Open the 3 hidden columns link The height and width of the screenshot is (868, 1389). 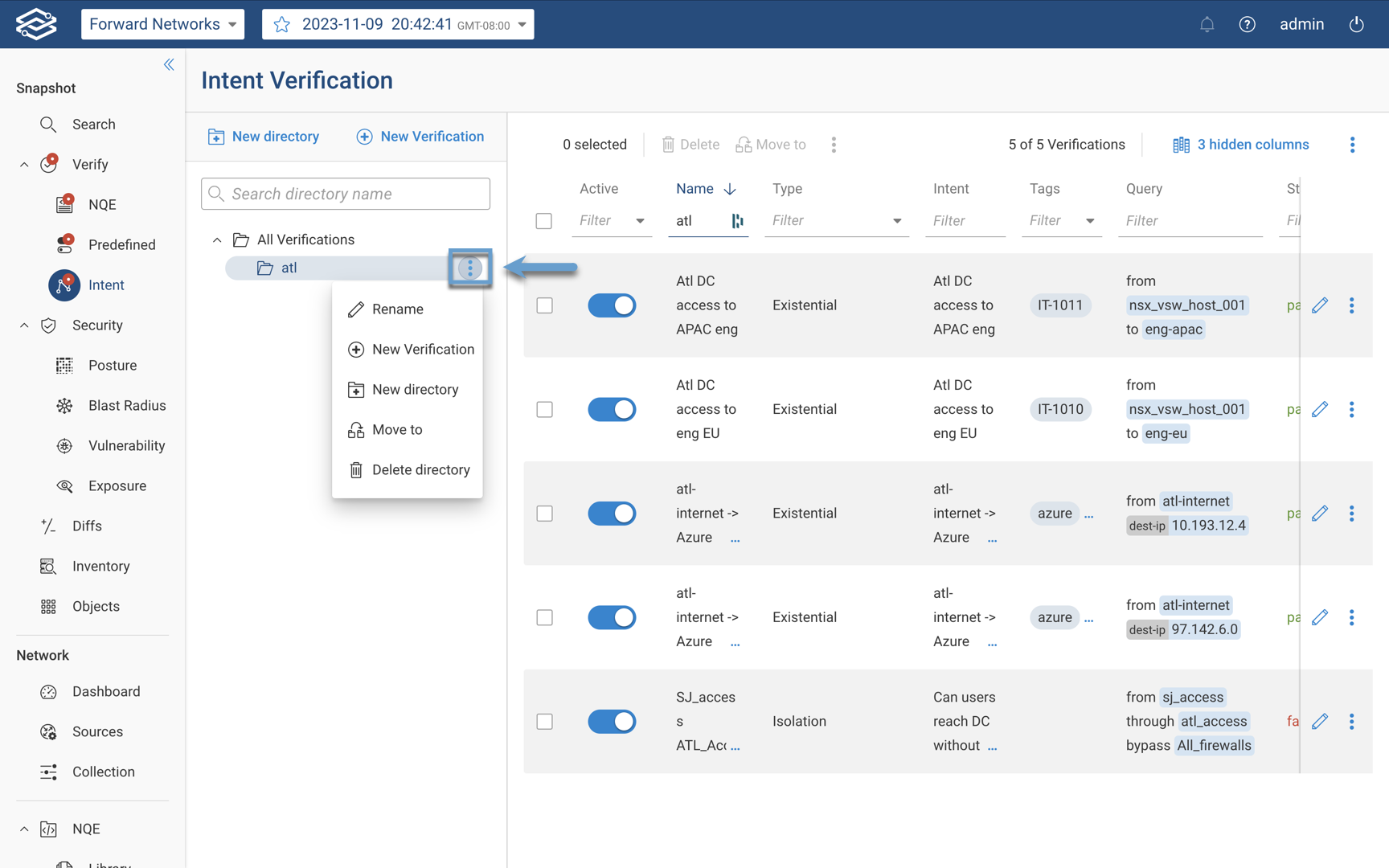(x=1251, y=144)
